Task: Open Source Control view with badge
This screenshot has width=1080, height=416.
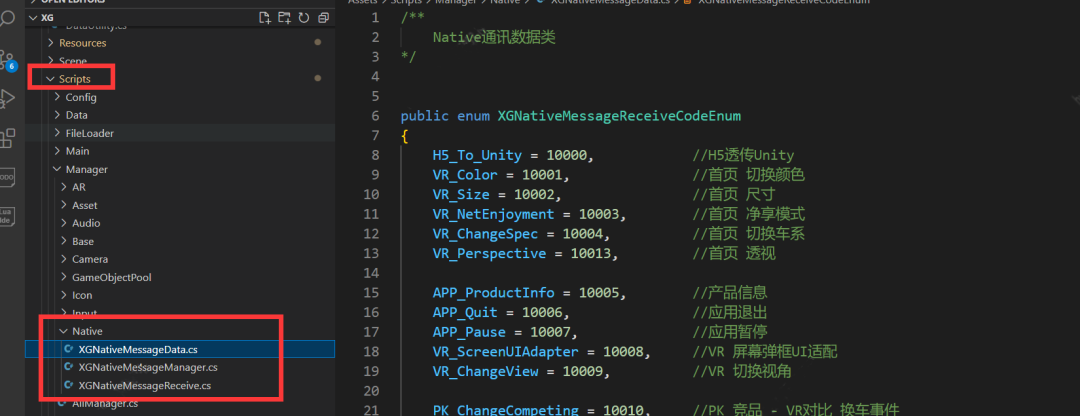Action: click(x=7, y=61)
